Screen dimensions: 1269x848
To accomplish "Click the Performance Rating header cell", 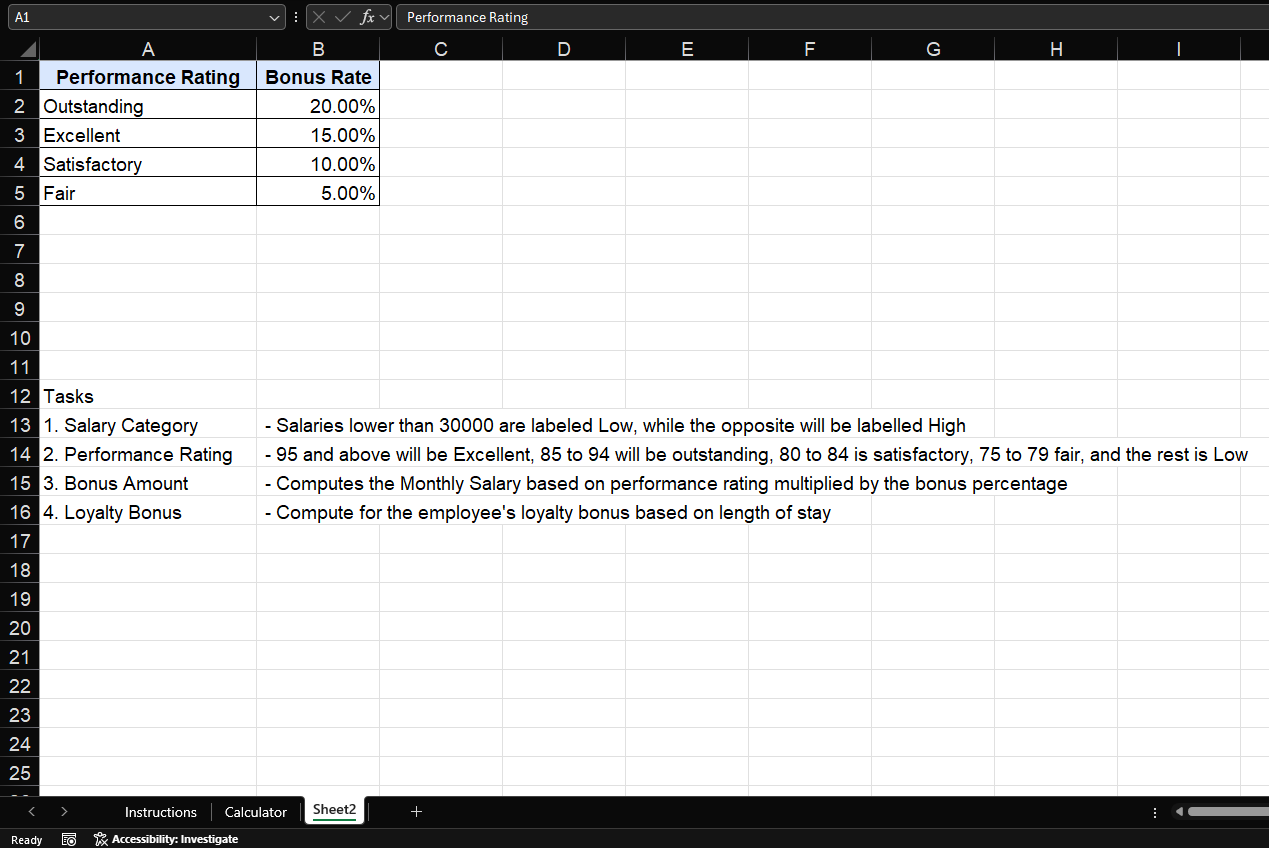I will (148, 77).
